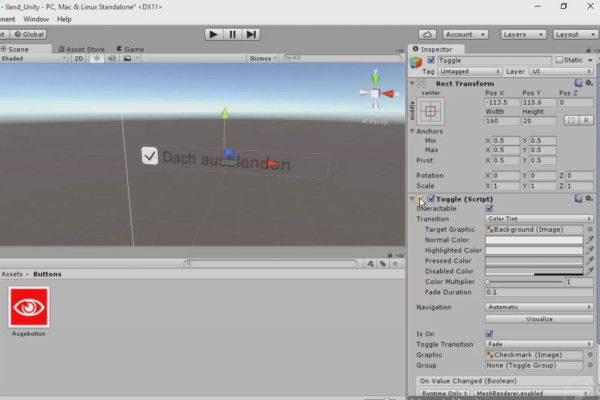The width and height of the screenshot is (600, 400).
Task: Switch to the Game tab
Action: 130,49
